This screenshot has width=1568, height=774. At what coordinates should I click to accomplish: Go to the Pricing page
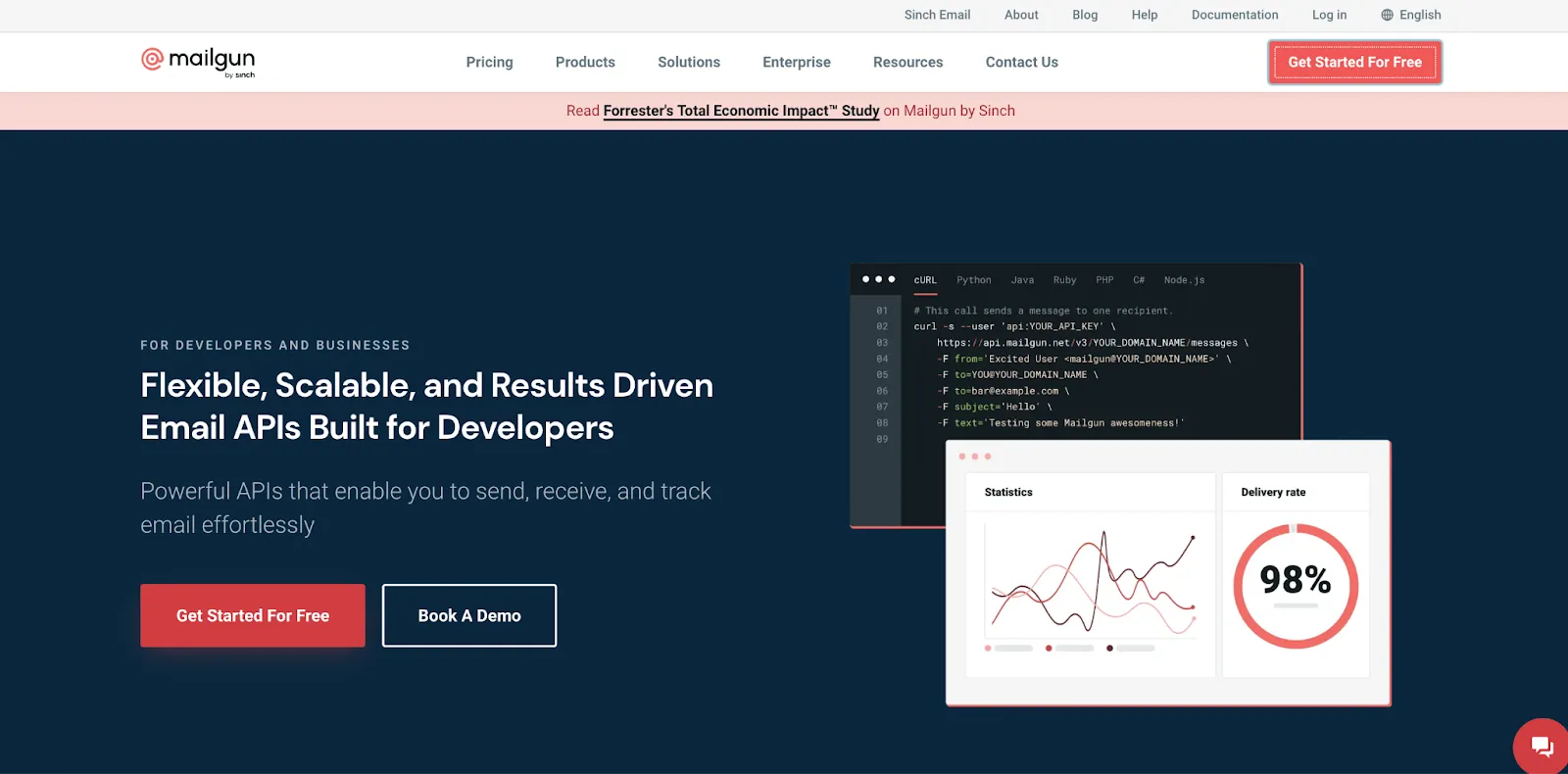point(489,62)
